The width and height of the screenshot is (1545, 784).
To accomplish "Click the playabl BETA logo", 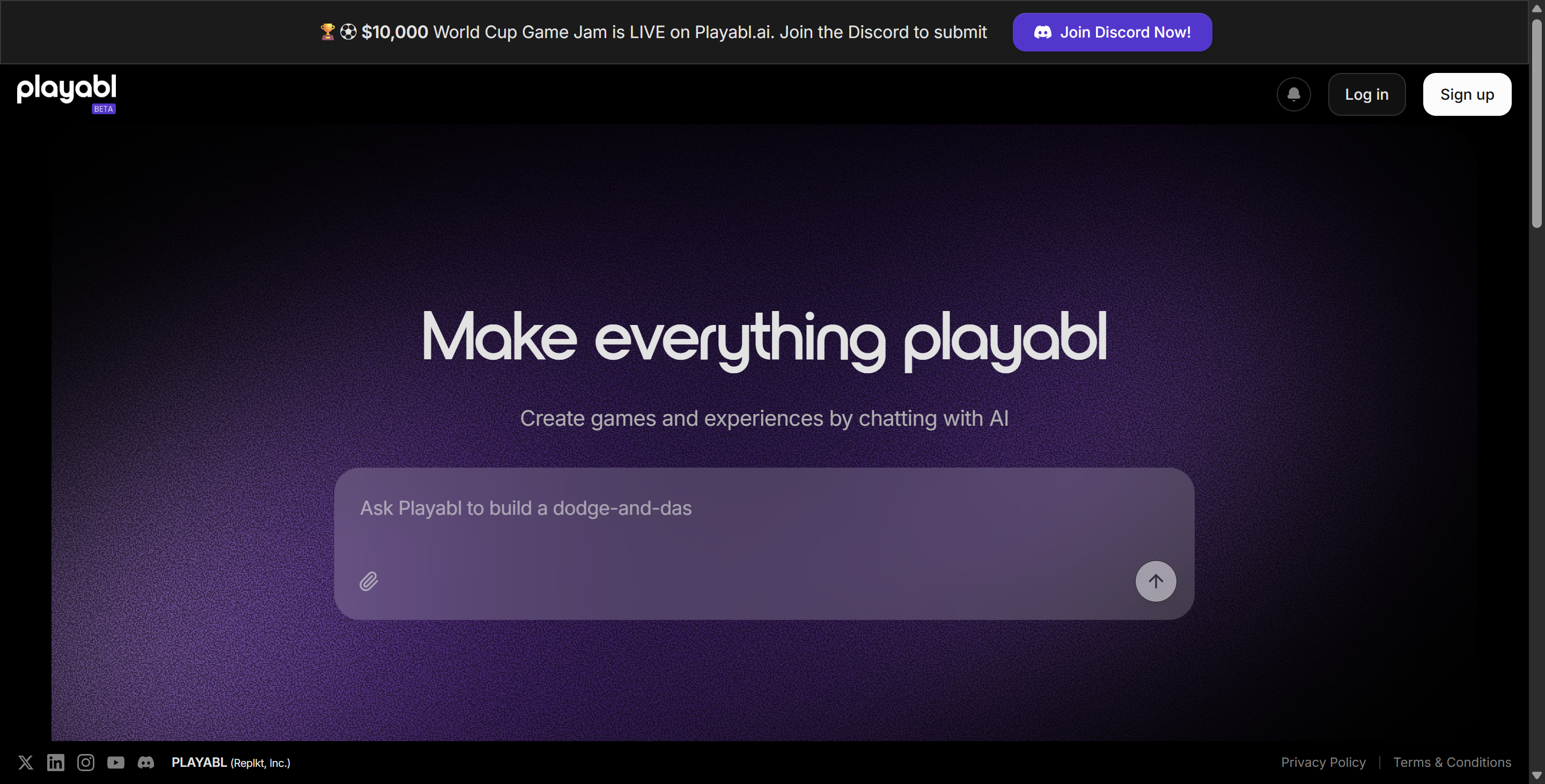I will 67,93.
